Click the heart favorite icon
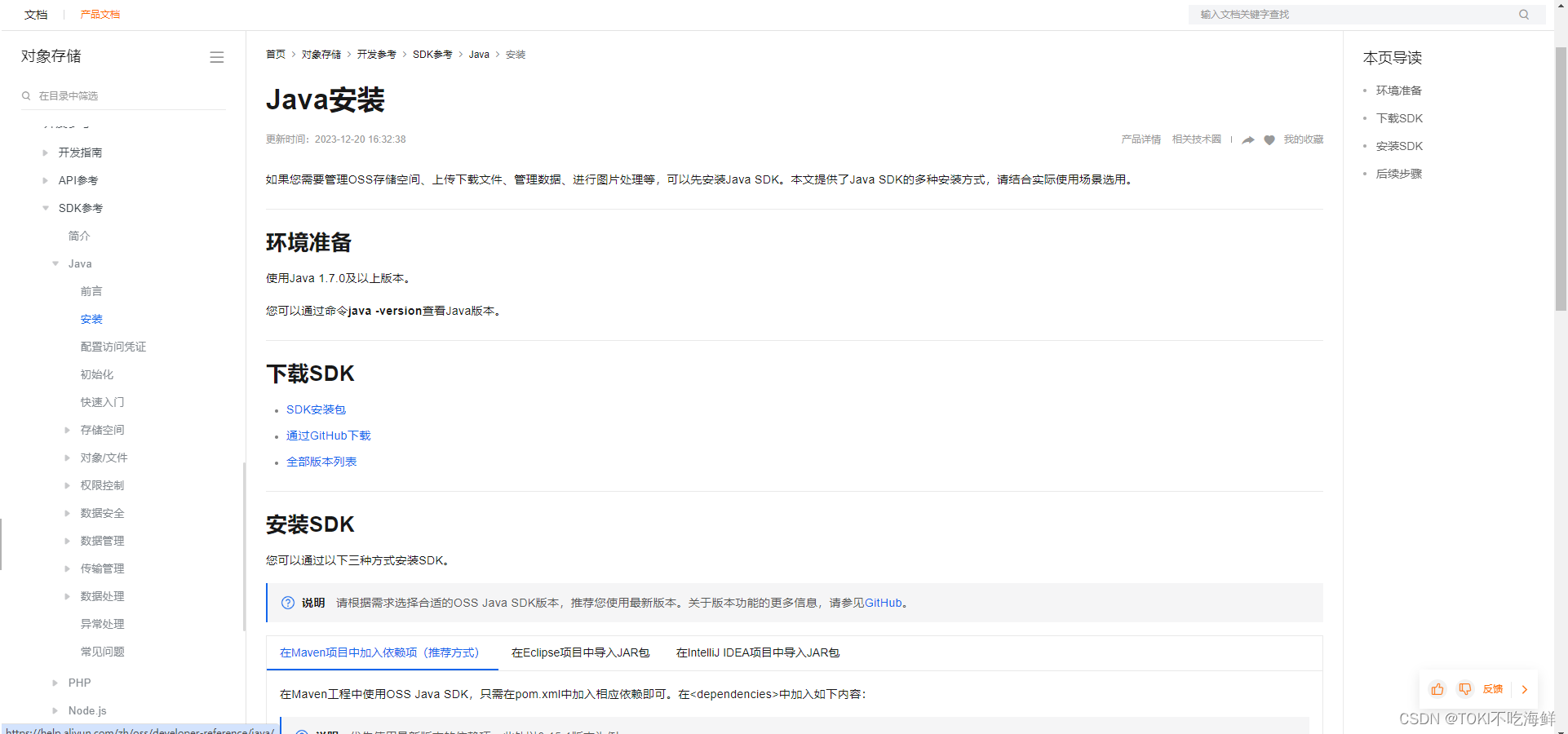Image resolution: width=1568 pixels, height=734 pixels. (1269, 140)
